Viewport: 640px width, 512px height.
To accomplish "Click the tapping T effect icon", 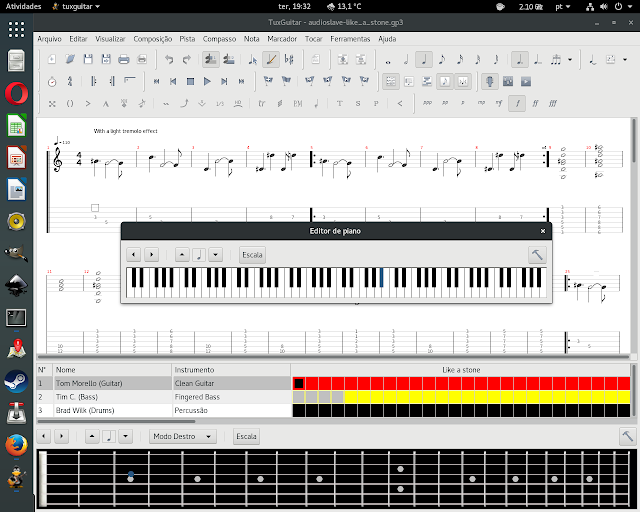I will [x=340, y=104].
